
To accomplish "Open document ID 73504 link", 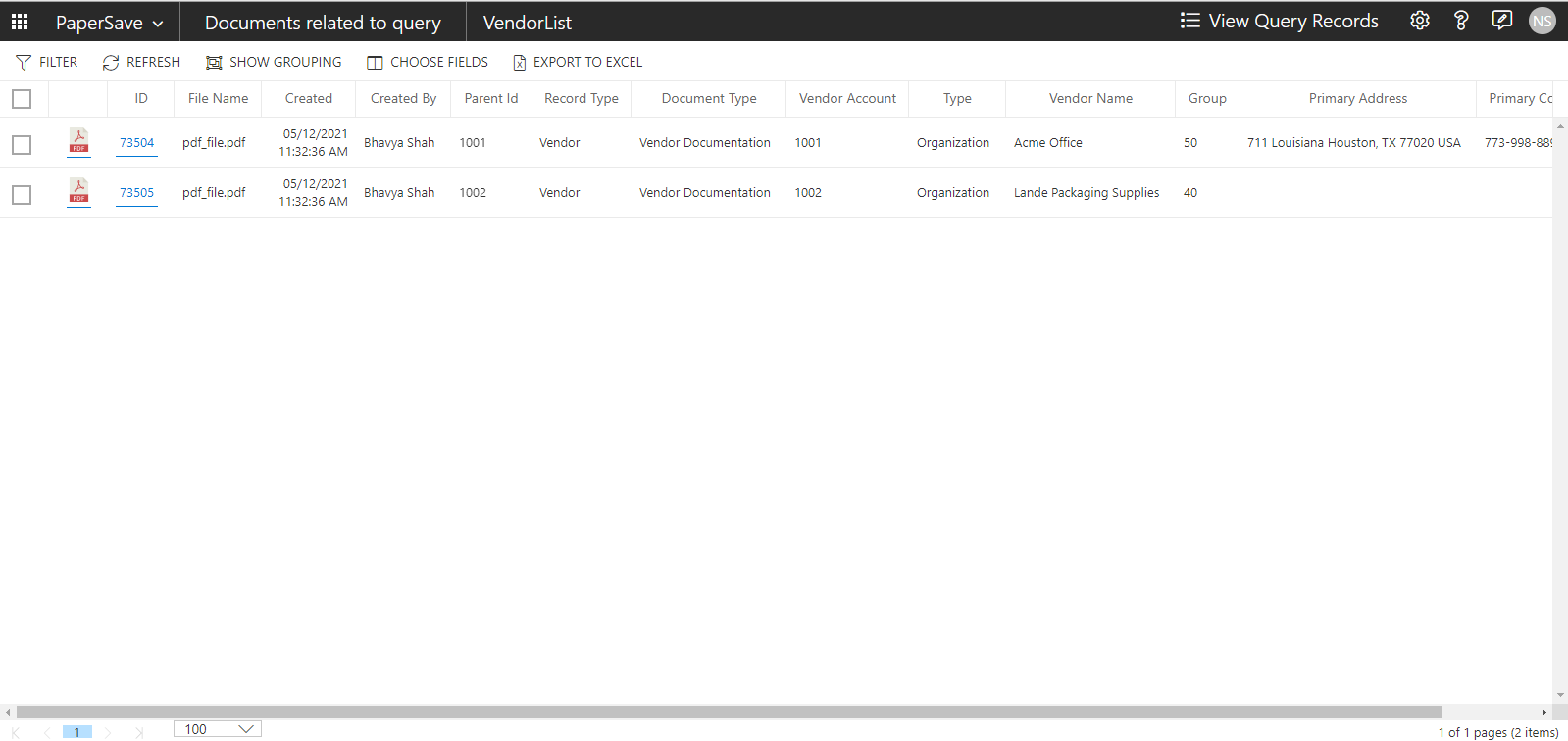I will click(x=136, y=143).
